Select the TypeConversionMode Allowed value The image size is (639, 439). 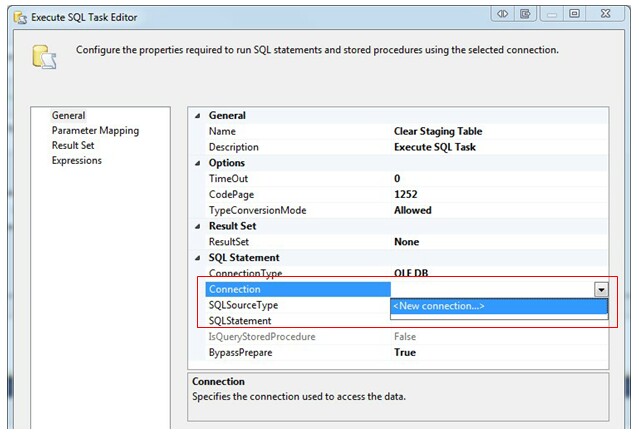point(413,211)
